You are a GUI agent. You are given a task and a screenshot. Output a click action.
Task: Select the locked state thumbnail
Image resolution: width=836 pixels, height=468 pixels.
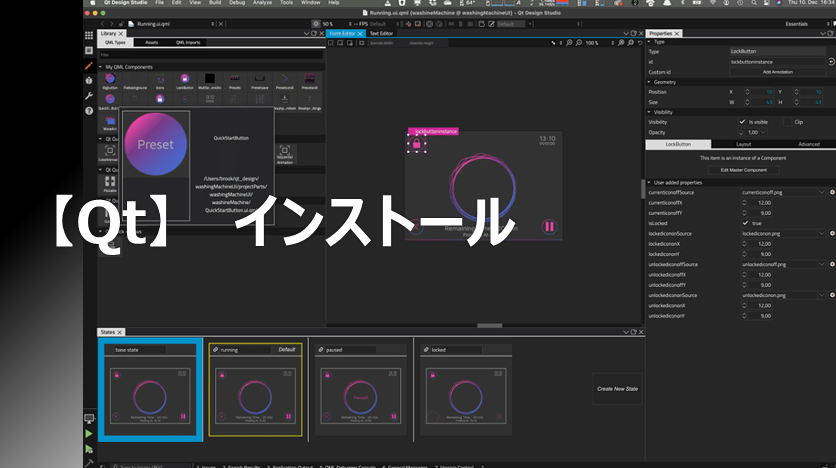pyautogui.click(x=465, y=397)
